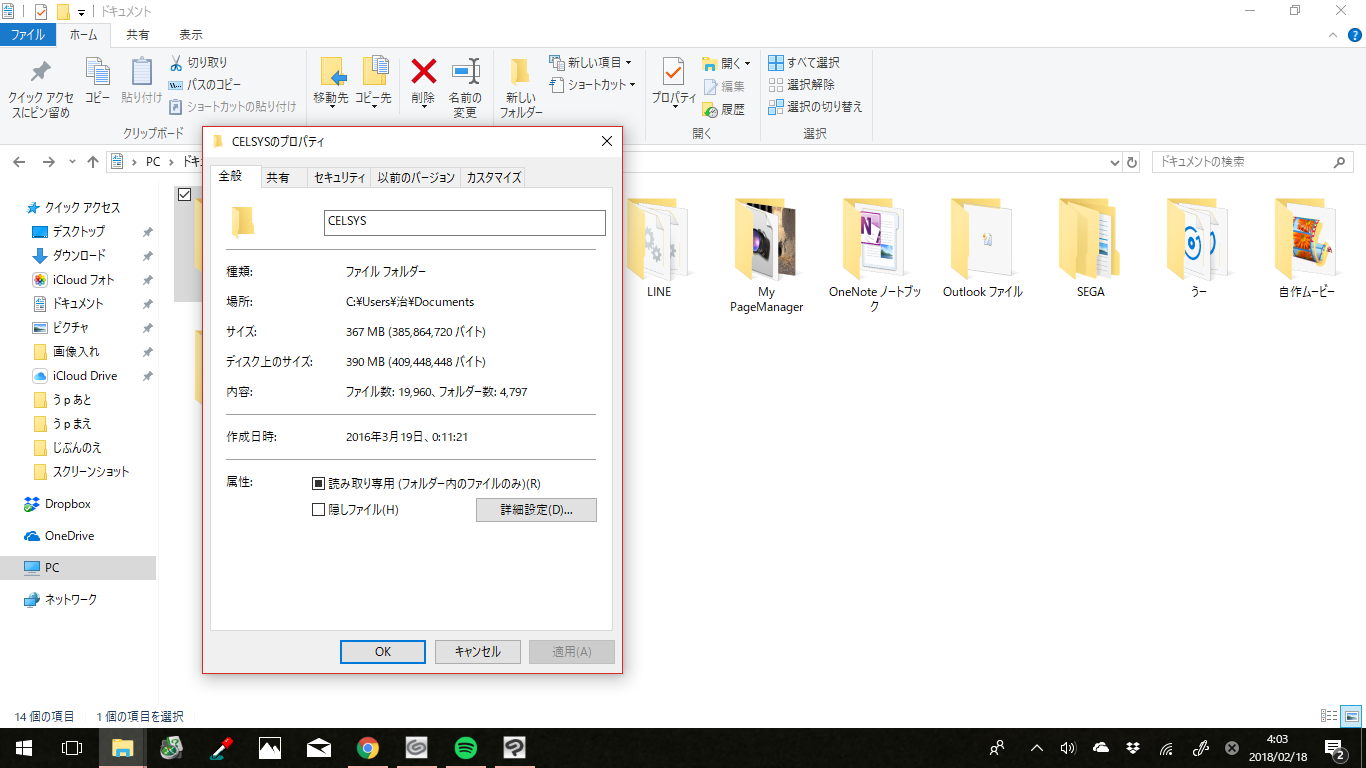
Task: Switch to the セキュリティ (Security) tab
Action: coord(339,178)
